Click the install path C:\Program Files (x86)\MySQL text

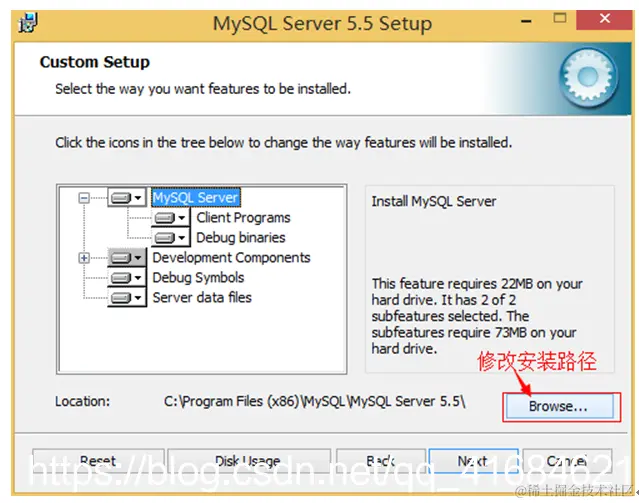pyautogui.click(x=315, y=402)
